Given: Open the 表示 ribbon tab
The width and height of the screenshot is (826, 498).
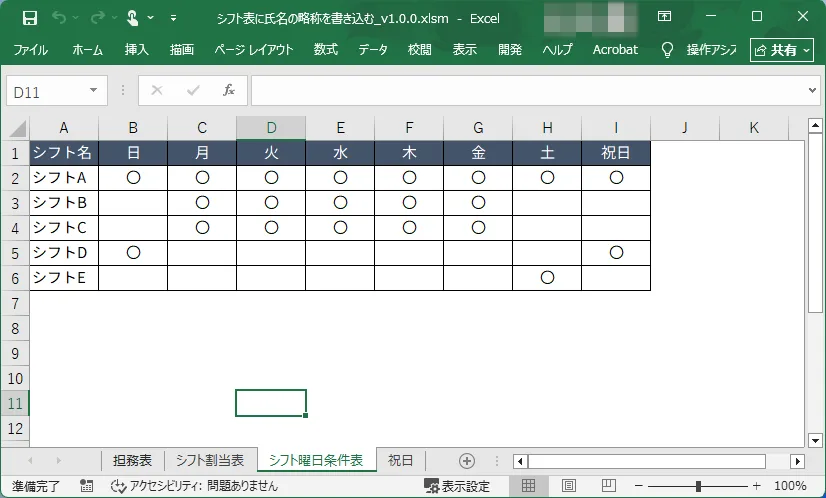Looking at the screenshot, I should click(x=465, y=50).
